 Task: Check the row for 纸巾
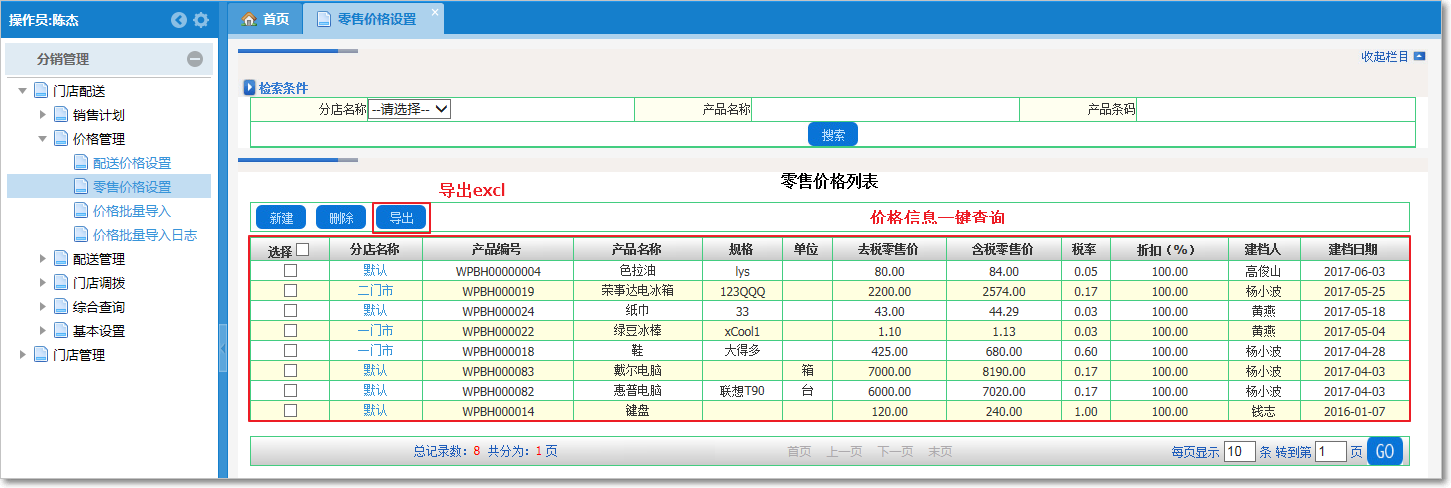pos(290,311)
